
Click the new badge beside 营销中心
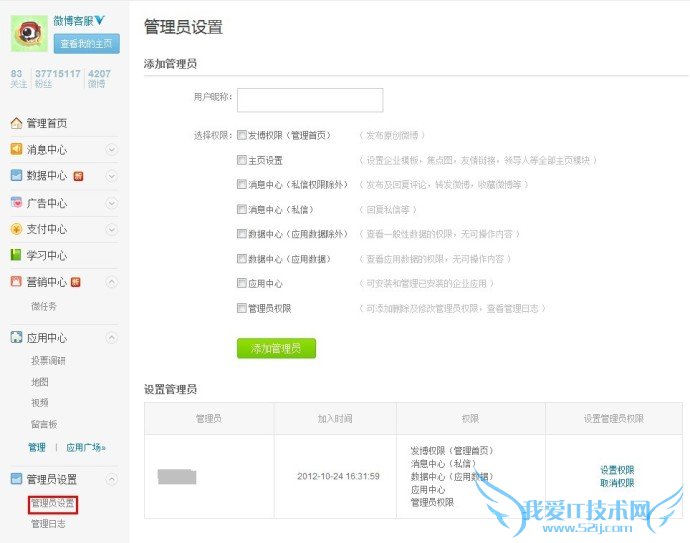pyautogui.click(x=76, y=282)
